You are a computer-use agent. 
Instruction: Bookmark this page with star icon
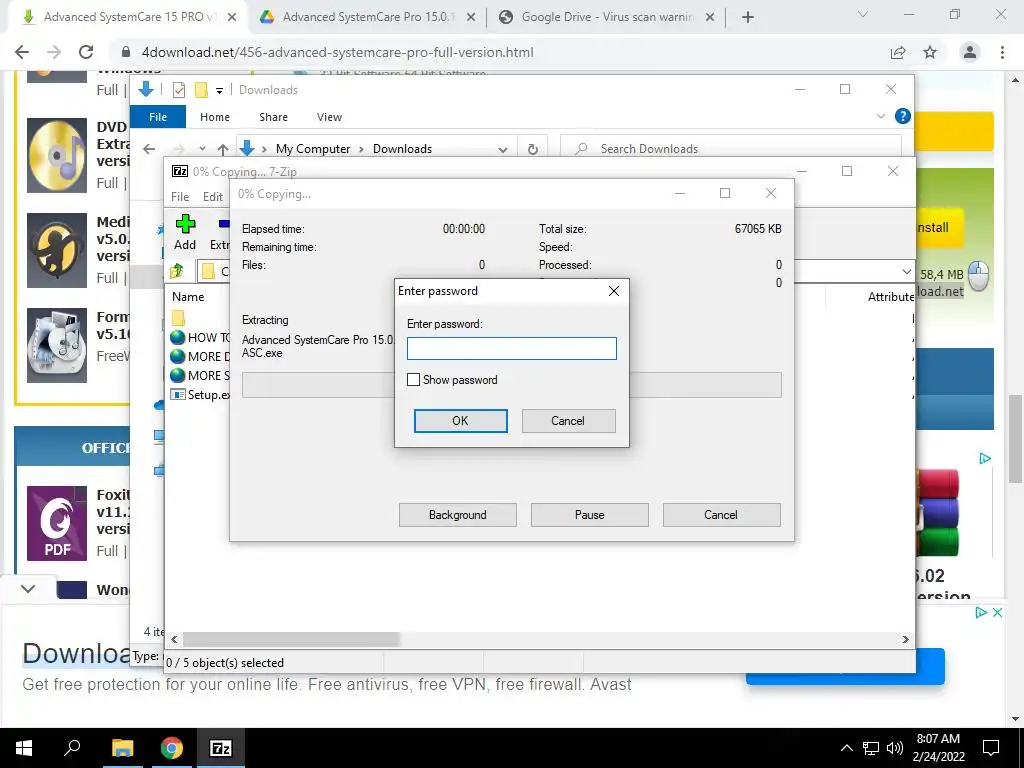930,52
